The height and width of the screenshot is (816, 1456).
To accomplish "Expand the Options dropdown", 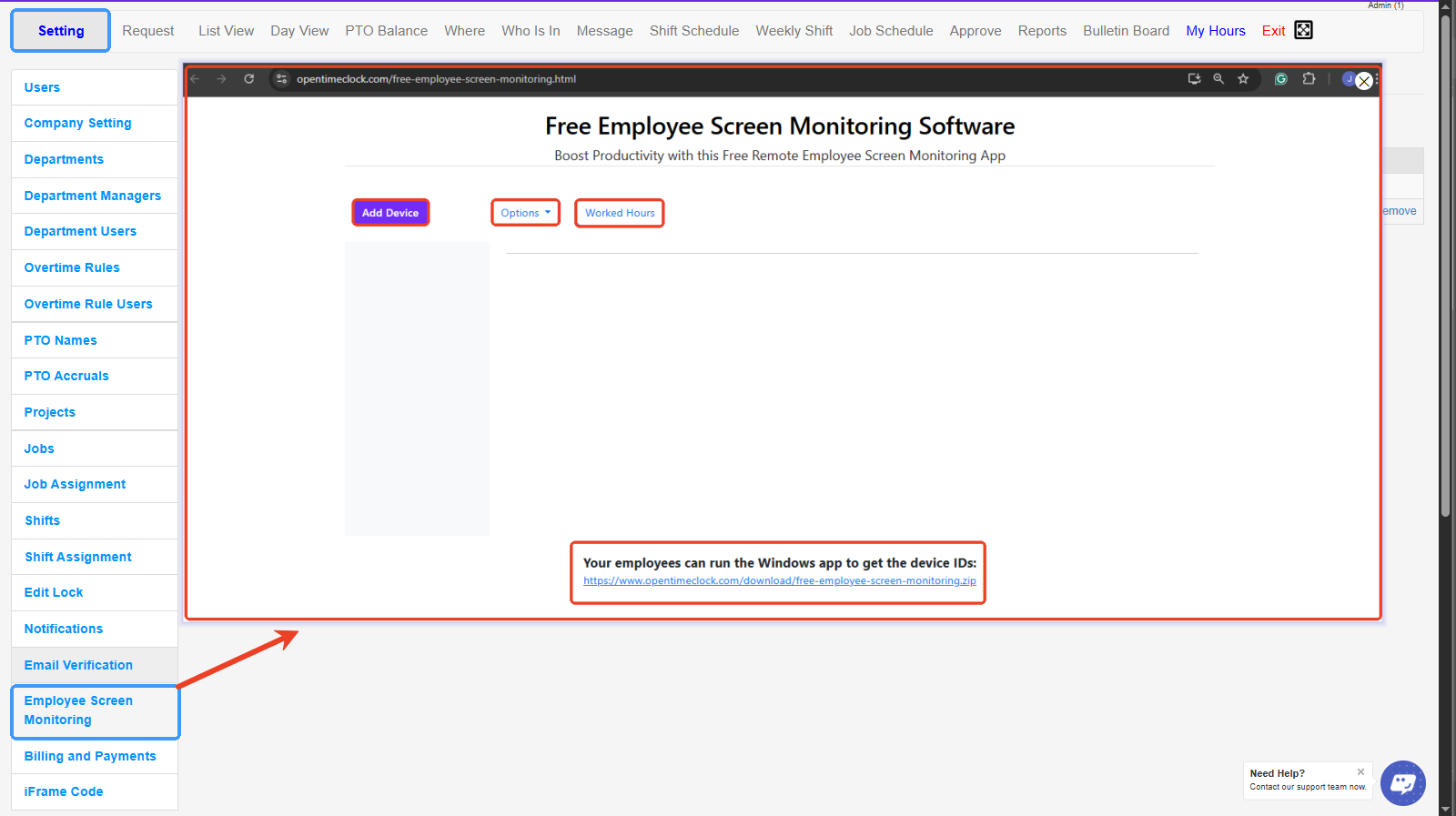I will click(525, 213).
